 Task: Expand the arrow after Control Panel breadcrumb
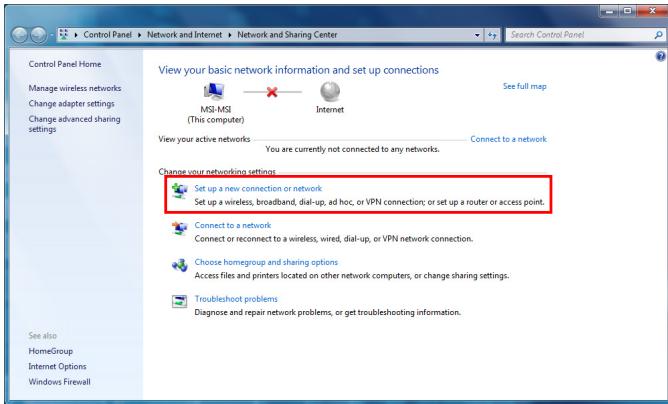coord(139,35)
